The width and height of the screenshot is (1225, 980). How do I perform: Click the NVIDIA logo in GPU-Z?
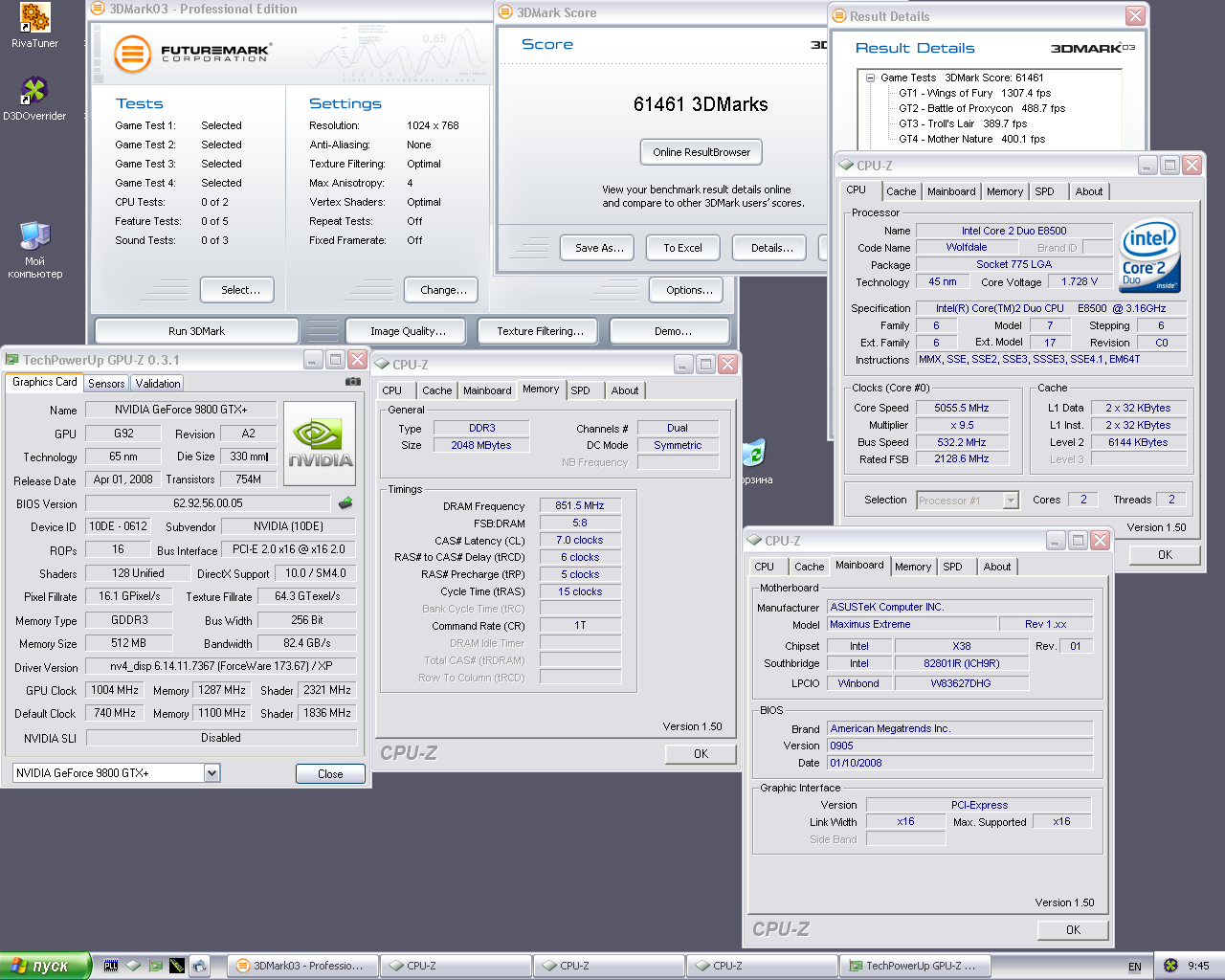[321, 442]
